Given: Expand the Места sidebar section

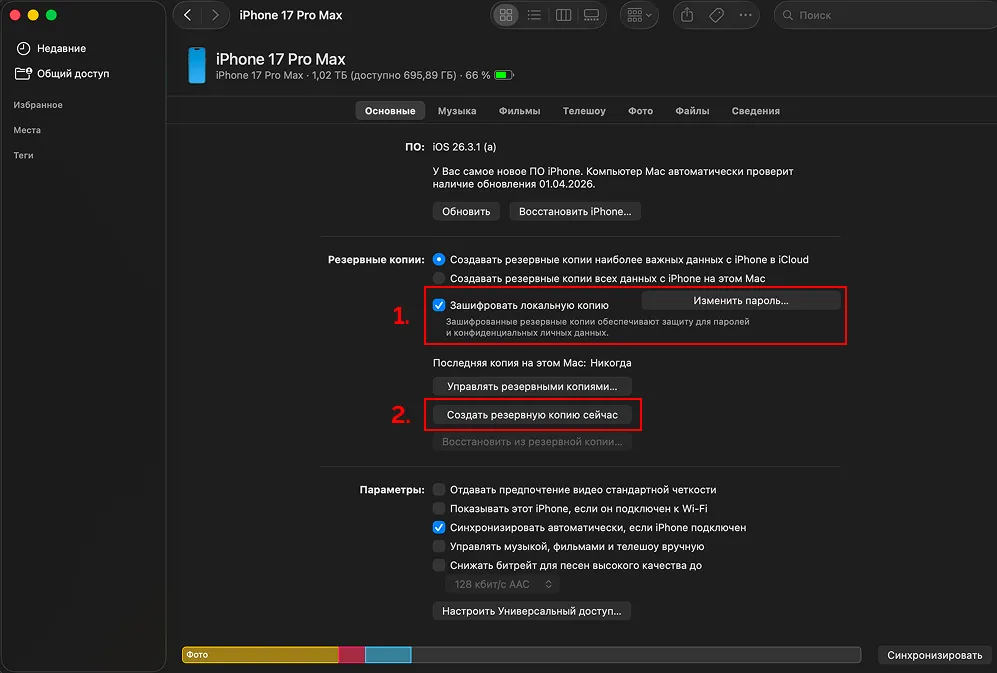Looking at the screenshot, I should [27, 130].
